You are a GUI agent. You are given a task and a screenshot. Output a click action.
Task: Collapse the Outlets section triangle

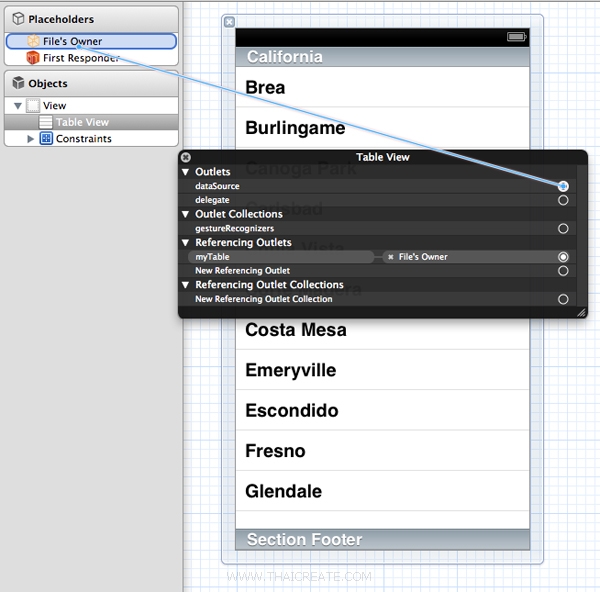186,172
